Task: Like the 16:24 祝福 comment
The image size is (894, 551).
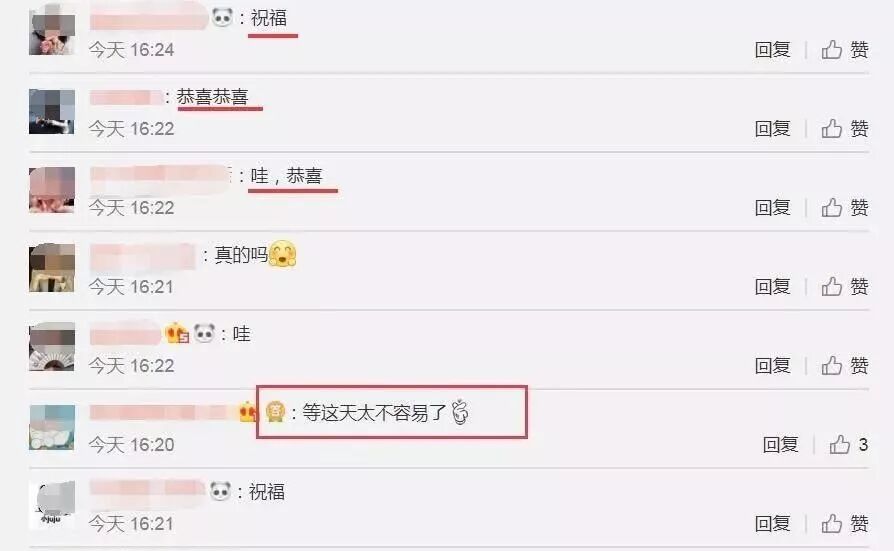Action: coord(845,50)
